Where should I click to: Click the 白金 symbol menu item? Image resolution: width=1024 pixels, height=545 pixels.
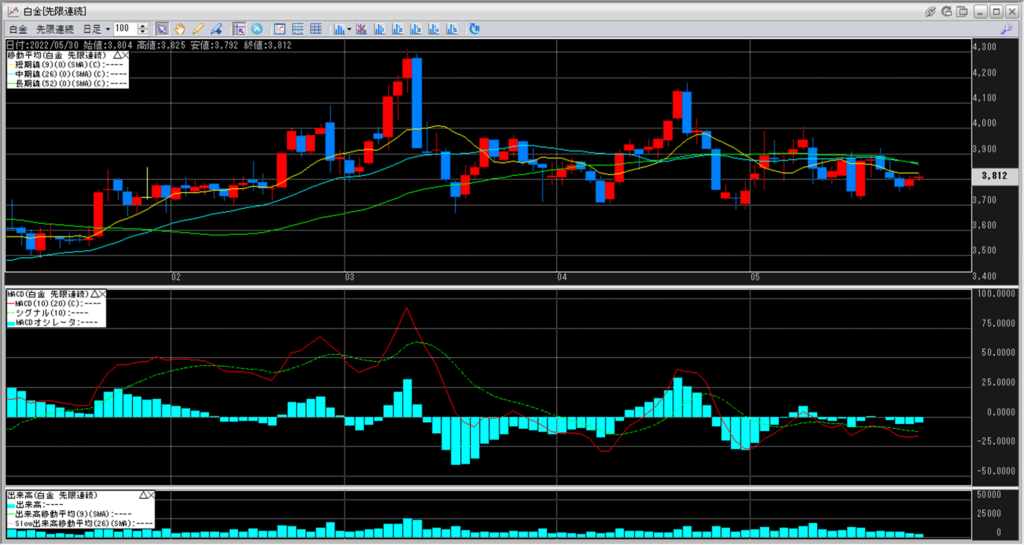tap(17, 29)
